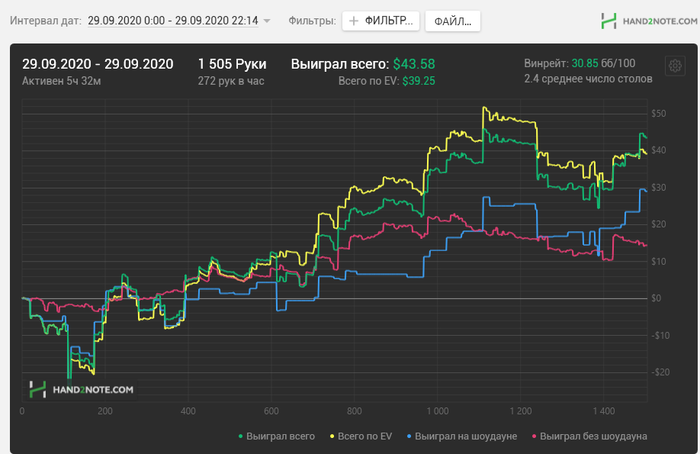This screenshot has height=454, width=700.
Task: Click the $0 y-axis label
Action: (x=656, y=298)
